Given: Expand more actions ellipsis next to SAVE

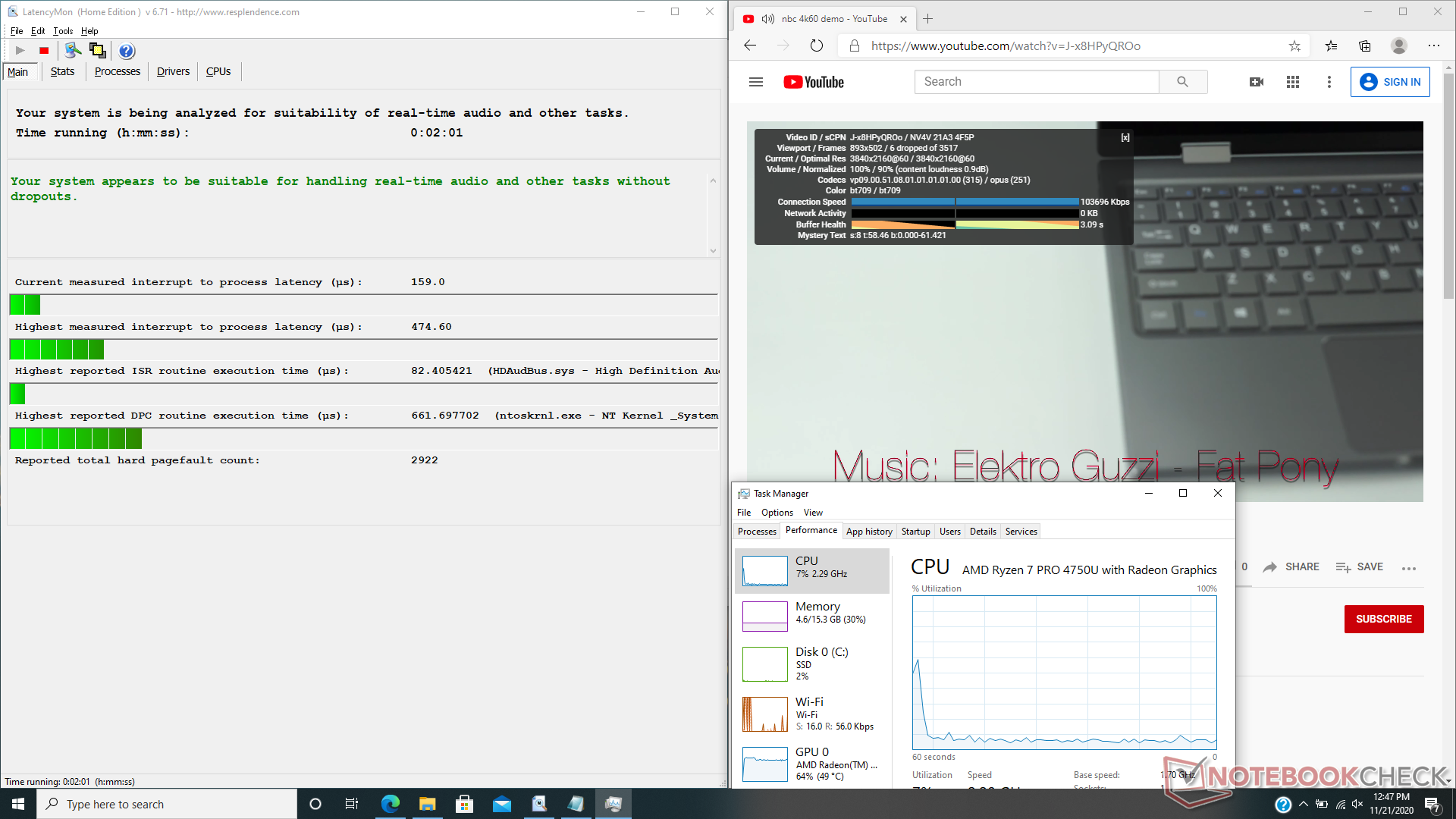Looking at the screenshot, I should coord(1409,568).
